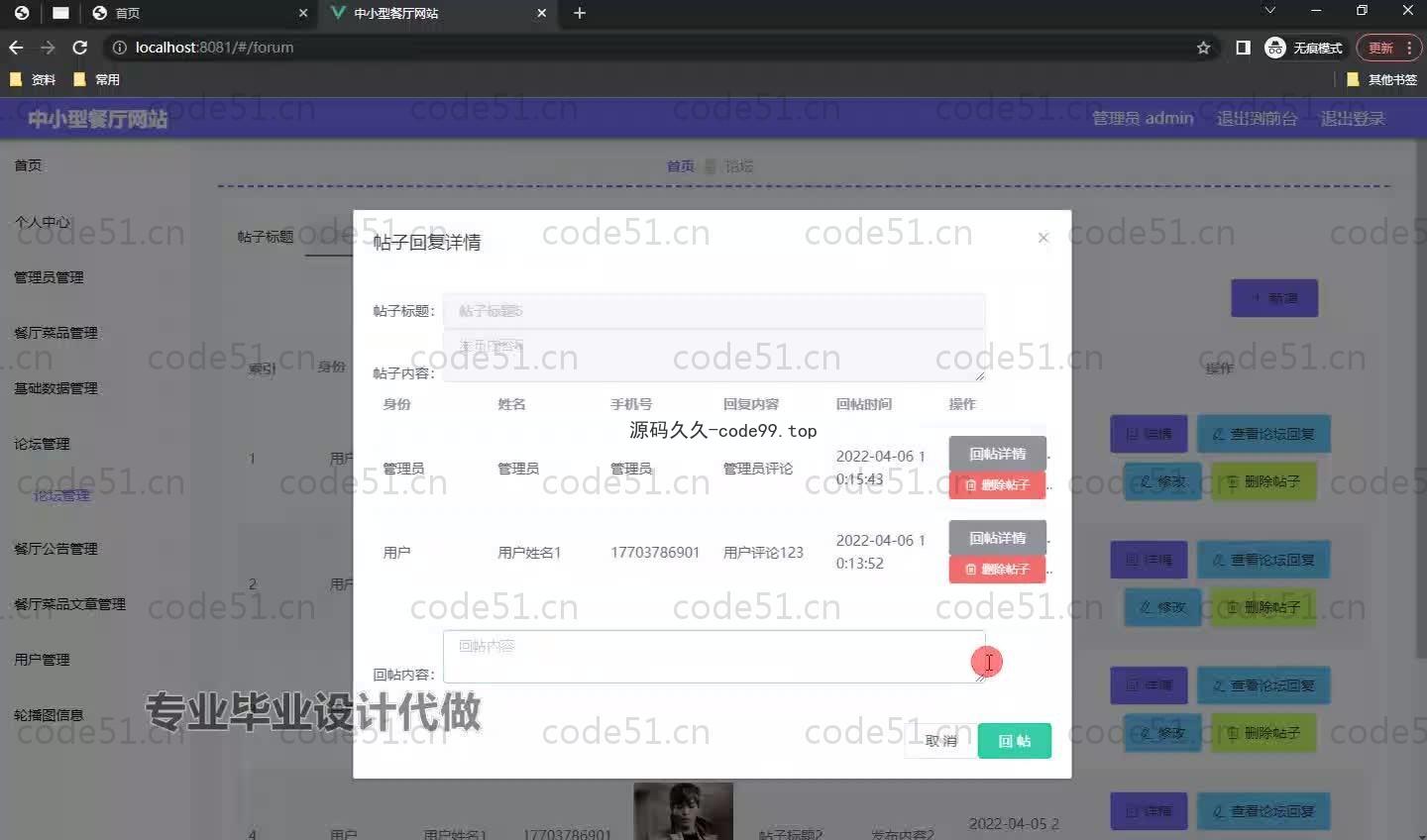Reload the page with refresh icon
This screenshot has height=840, width=1427.
(80, 48)
